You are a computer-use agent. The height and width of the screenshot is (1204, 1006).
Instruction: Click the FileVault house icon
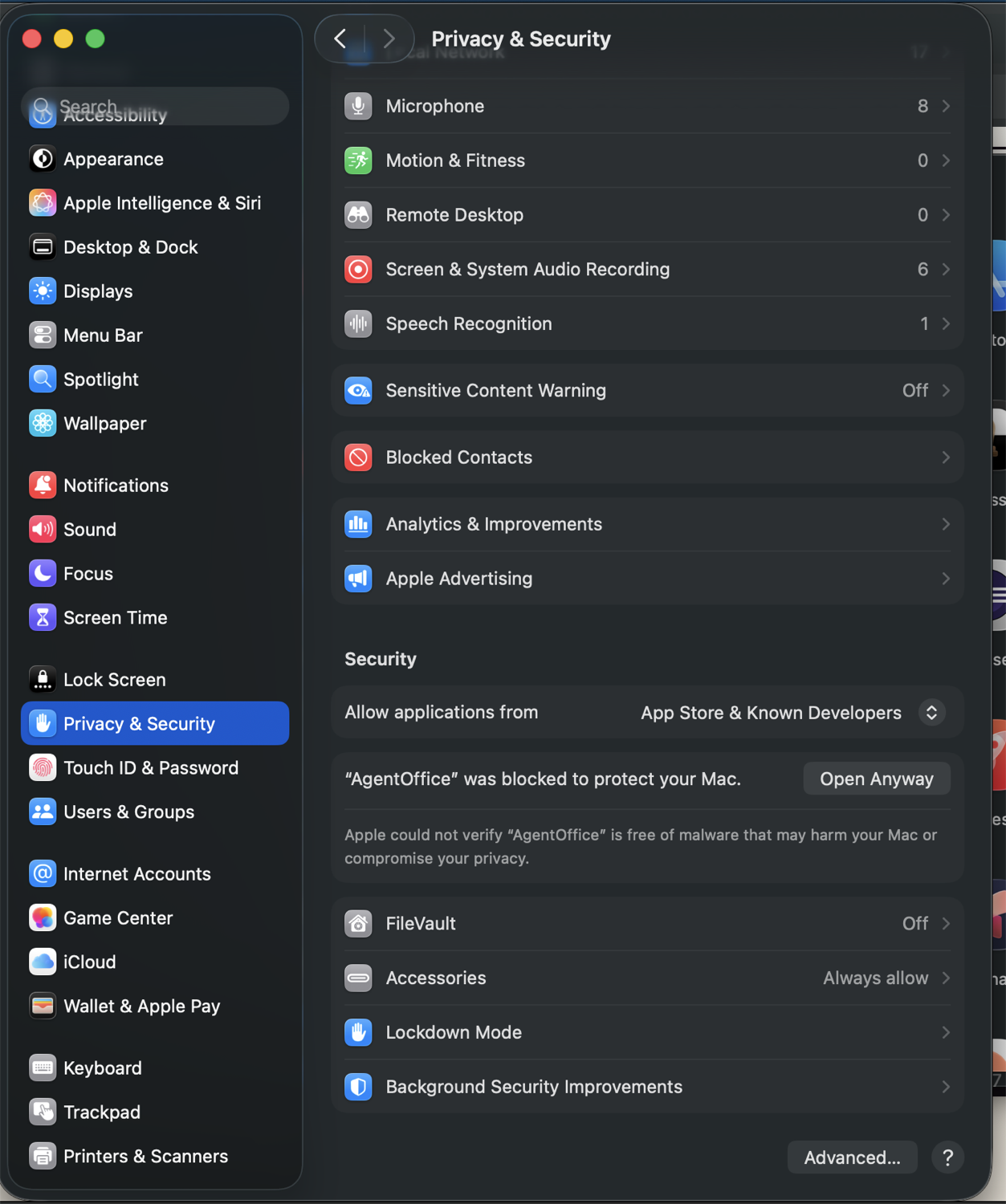click(358, 924)
